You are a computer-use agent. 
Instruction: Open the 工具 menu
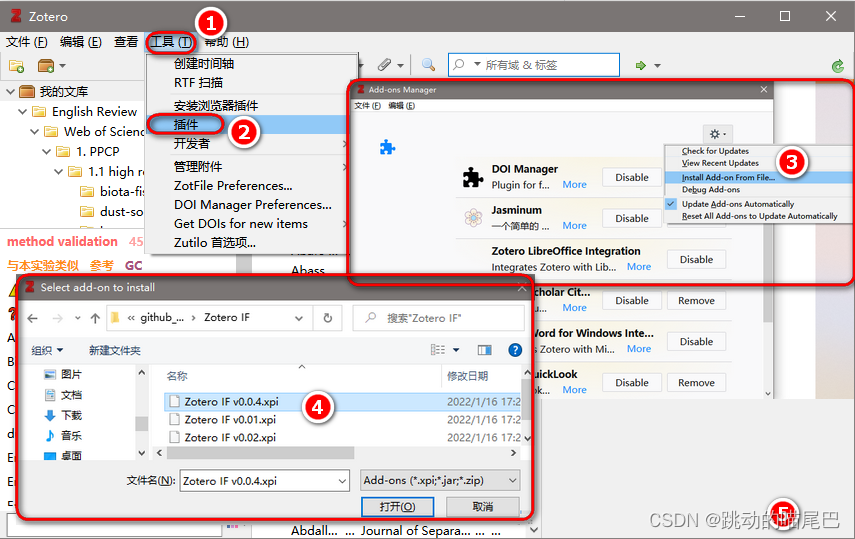tap(171, 42)
